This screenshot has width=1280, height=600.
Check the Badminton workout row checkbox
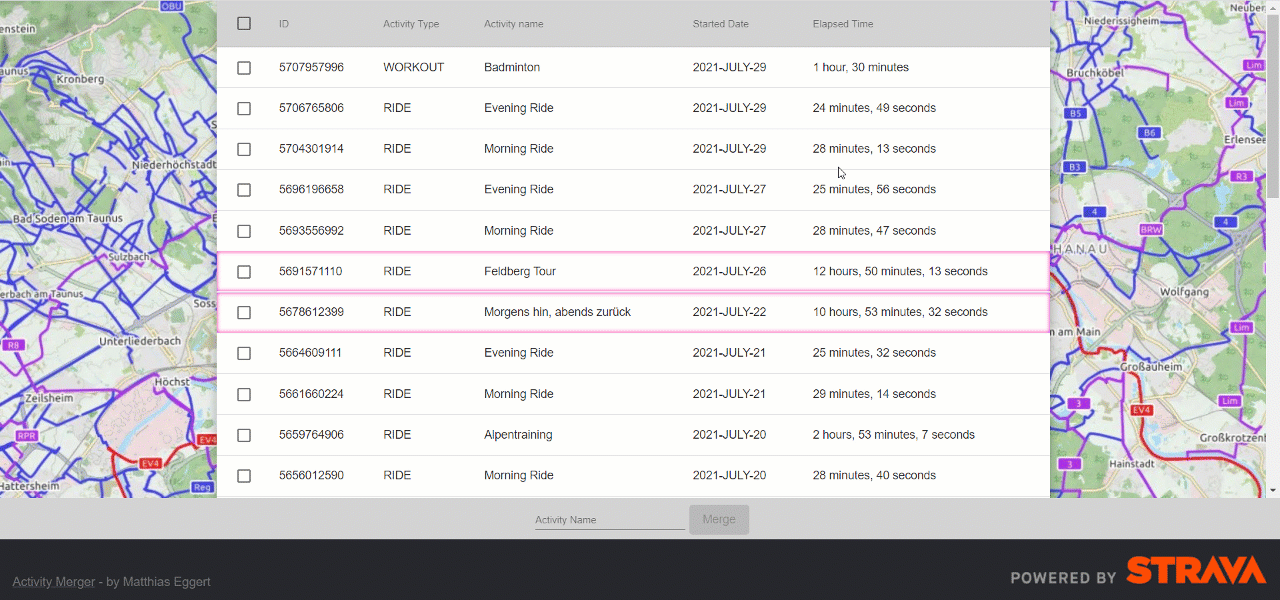pos(244,68)
